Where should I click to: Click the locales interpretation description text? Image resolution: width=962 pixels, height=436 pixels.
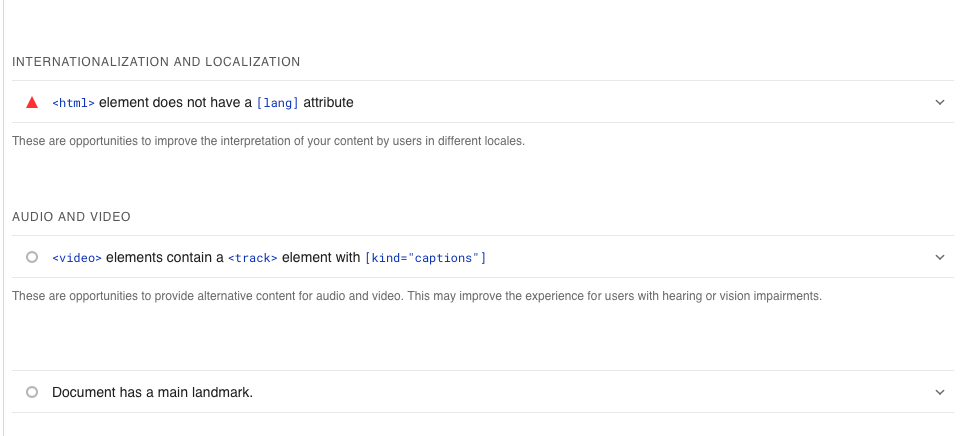point(268,141)
